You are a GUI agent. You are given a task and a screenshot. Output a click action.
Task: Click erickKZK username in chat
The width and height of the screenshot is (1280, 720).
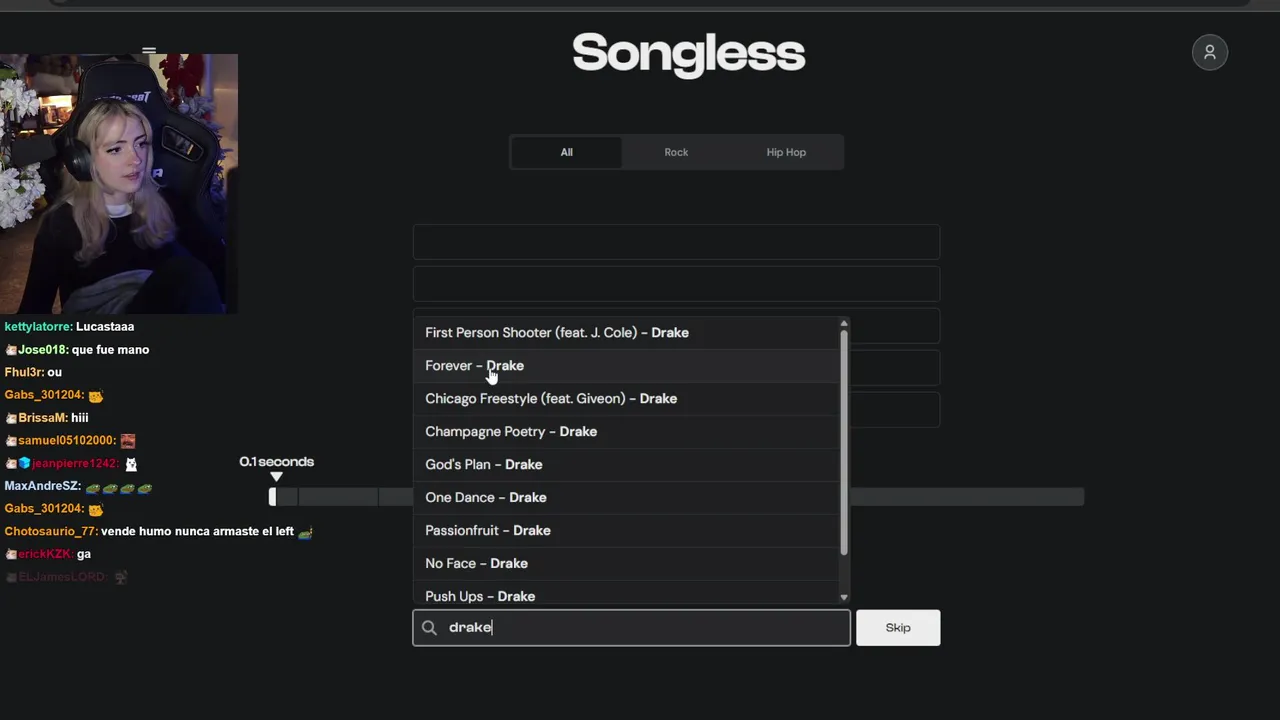(45, 554)
